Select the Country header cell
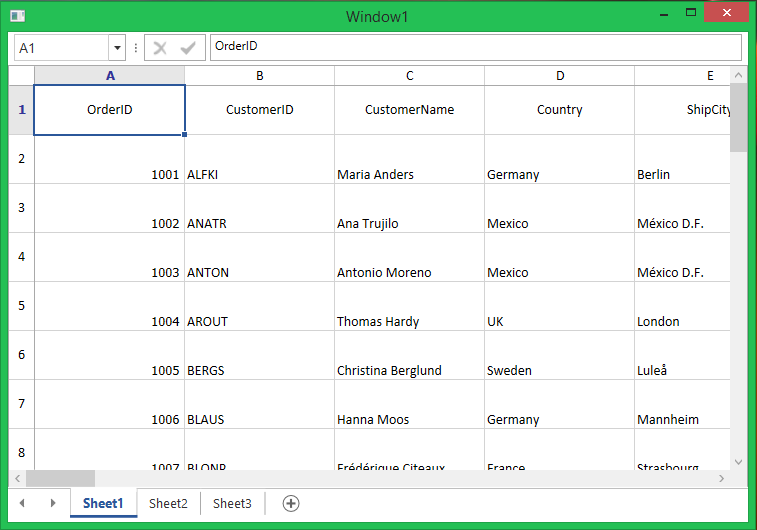Viewport: 757px width, 530px height. point(560,110)
